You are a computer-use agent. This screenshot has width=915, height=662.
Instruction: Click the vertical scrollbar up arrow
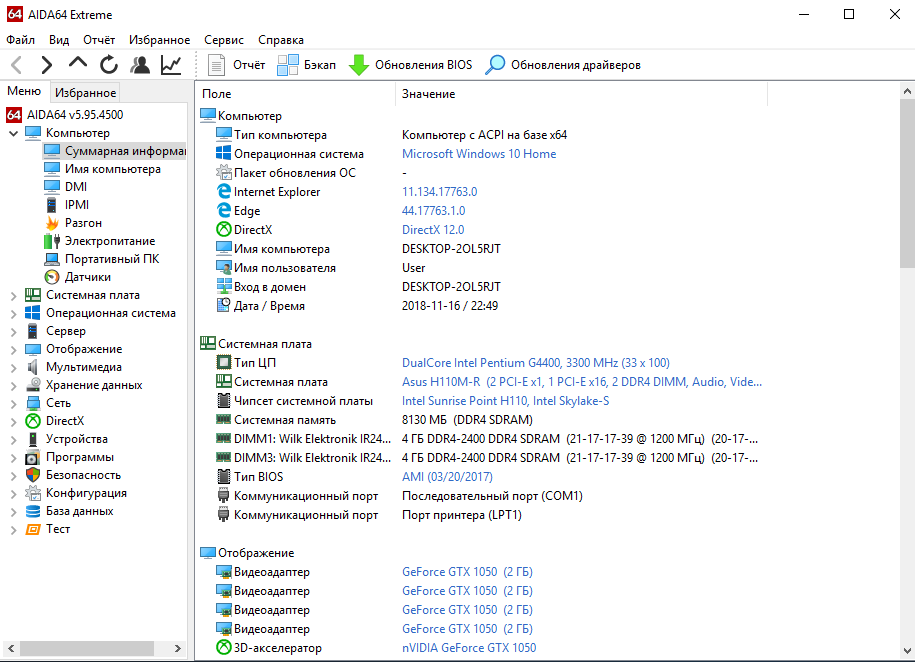(907, 91)
